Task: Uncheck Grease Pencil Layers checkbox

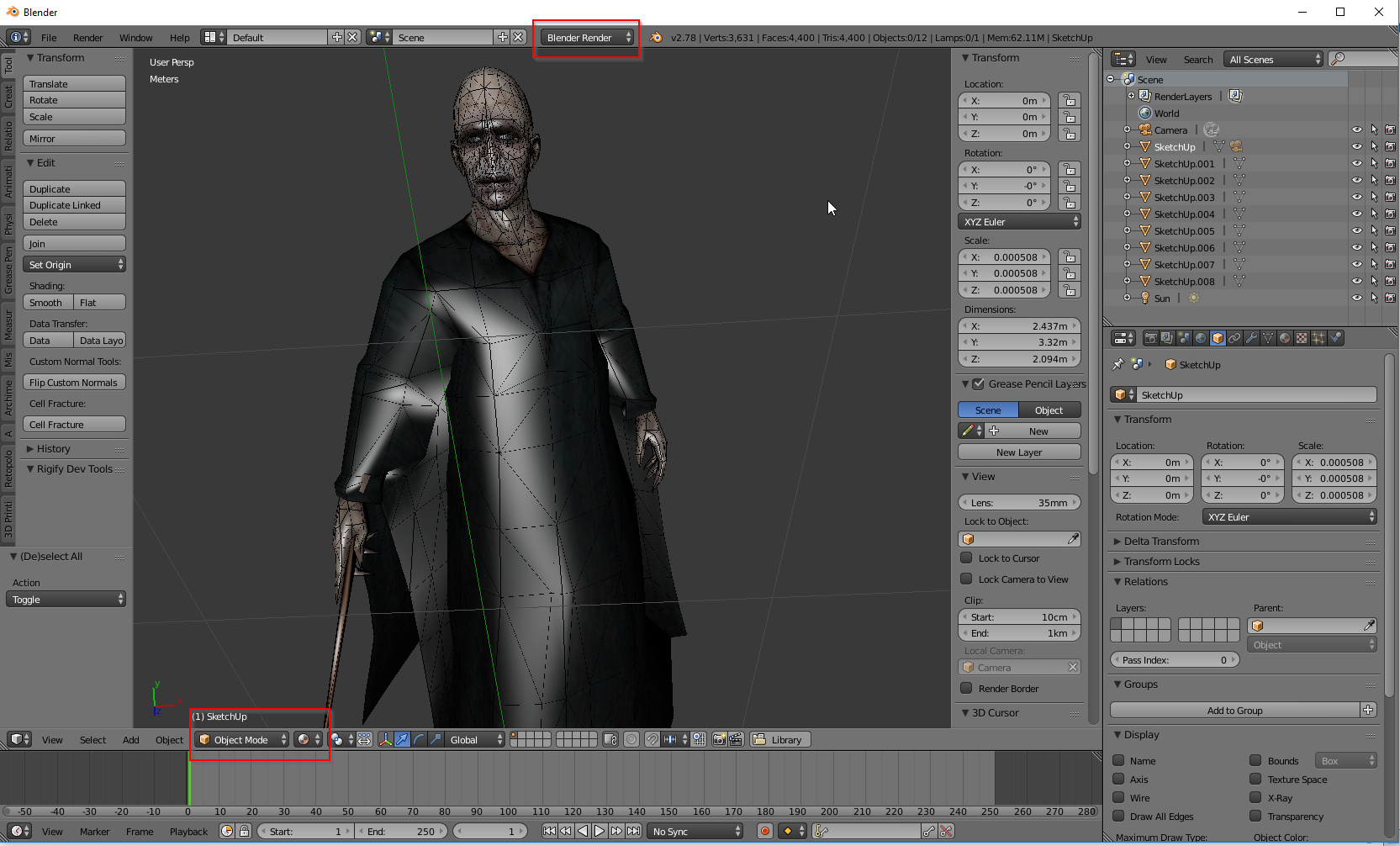Action: 978,383
